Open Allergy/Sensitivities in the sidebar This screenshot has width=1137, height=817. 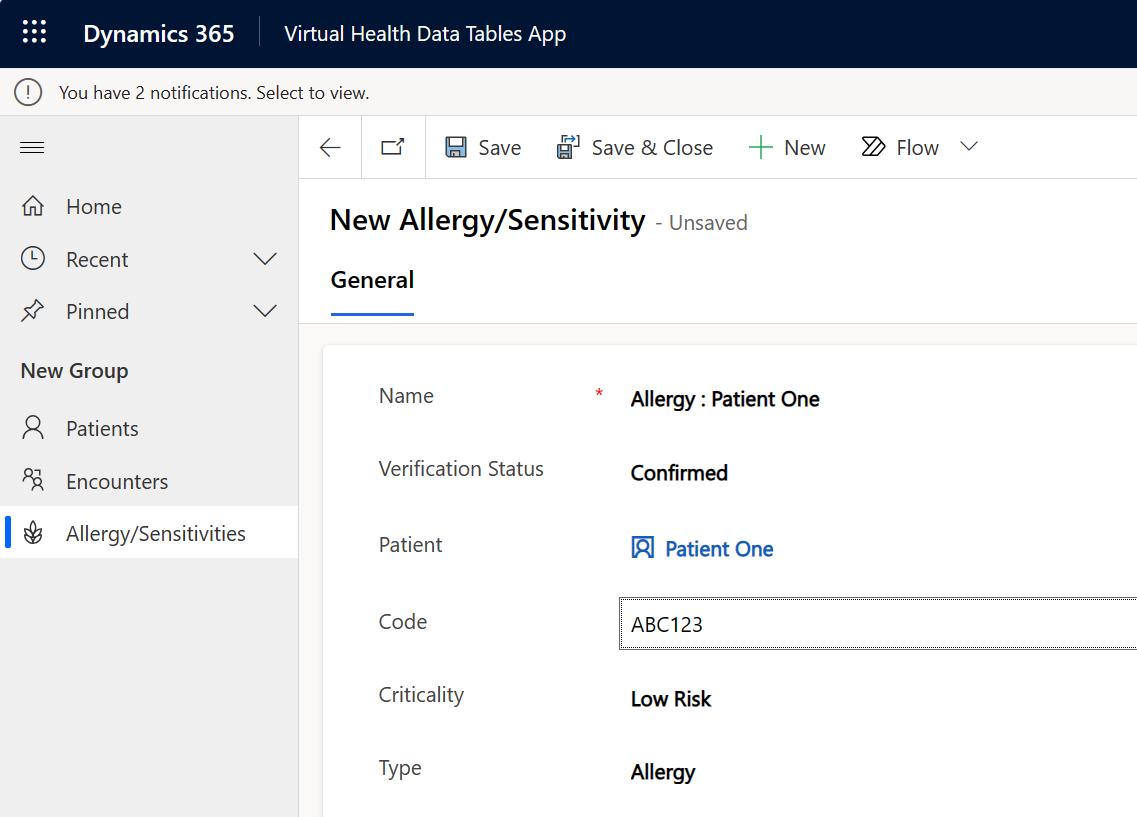point(149,532)
